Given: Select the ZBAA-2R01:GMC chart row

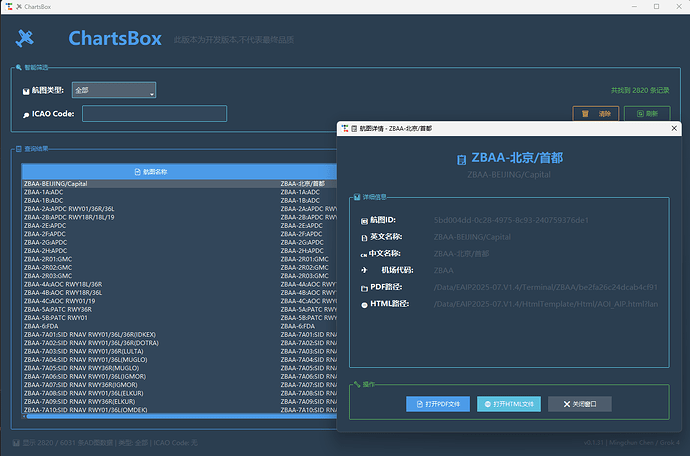Looking at the screenshot, I should [150, 259].
